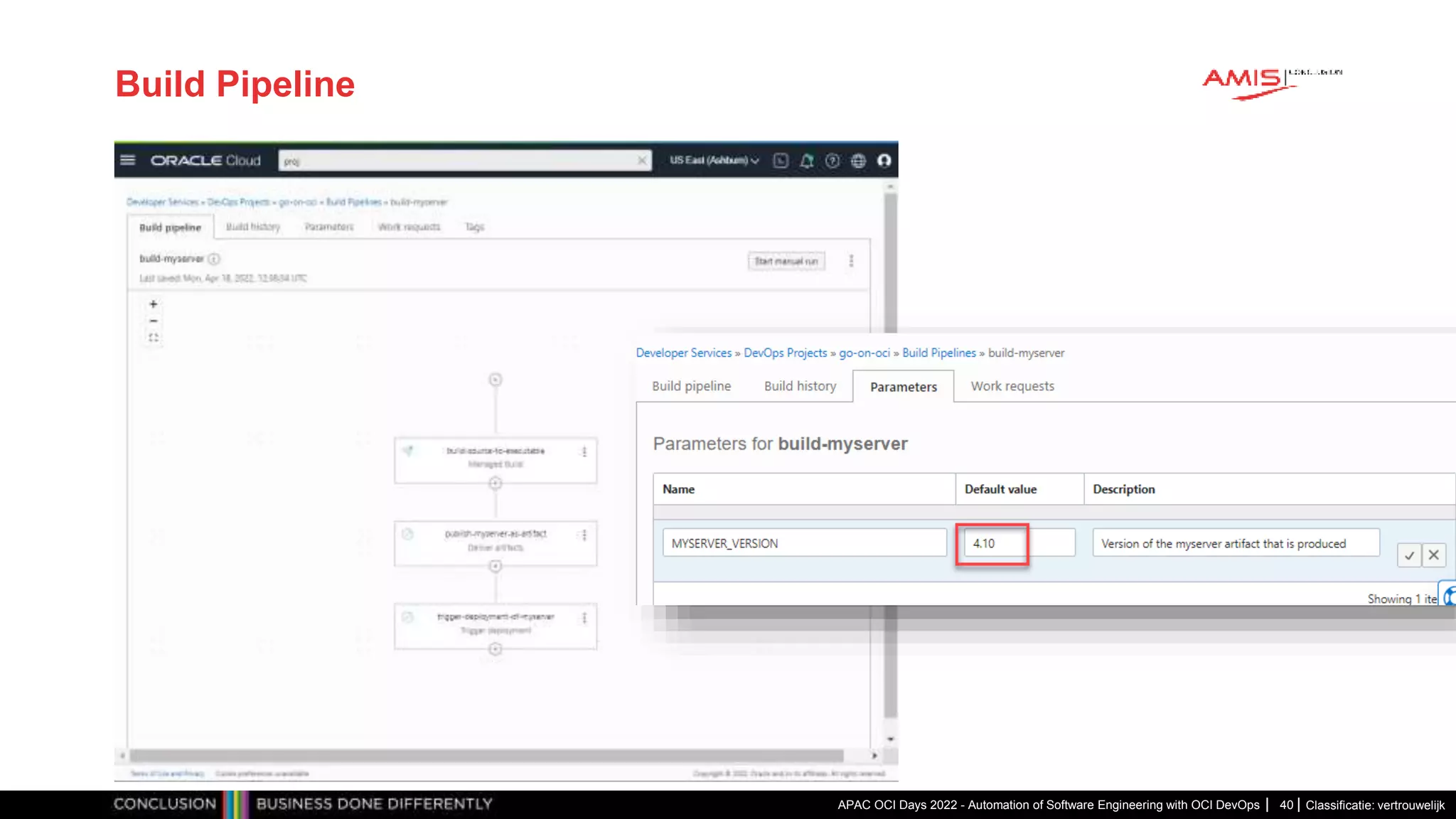Follow Build Pipelines breadcrumb in background console
Screen dimensions: 1456x819
[353, 202]
